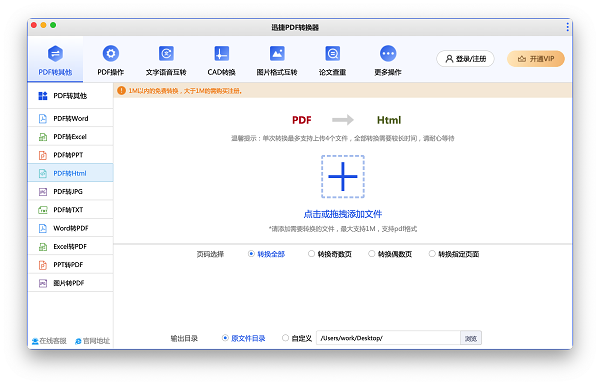
Task: Open 更多操作 for more functions
Action: click(x=388, y=60)
